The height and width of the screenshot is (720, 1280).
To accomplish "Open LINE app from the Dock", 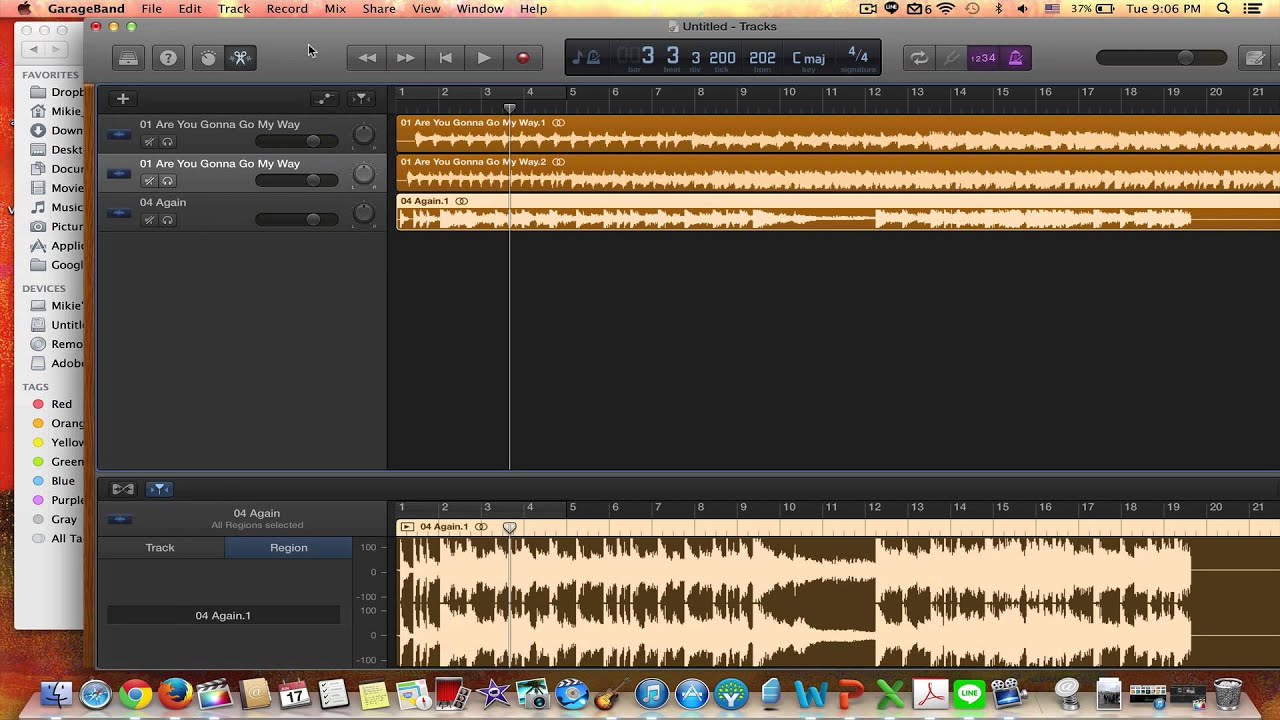I will tap(969, 693).
